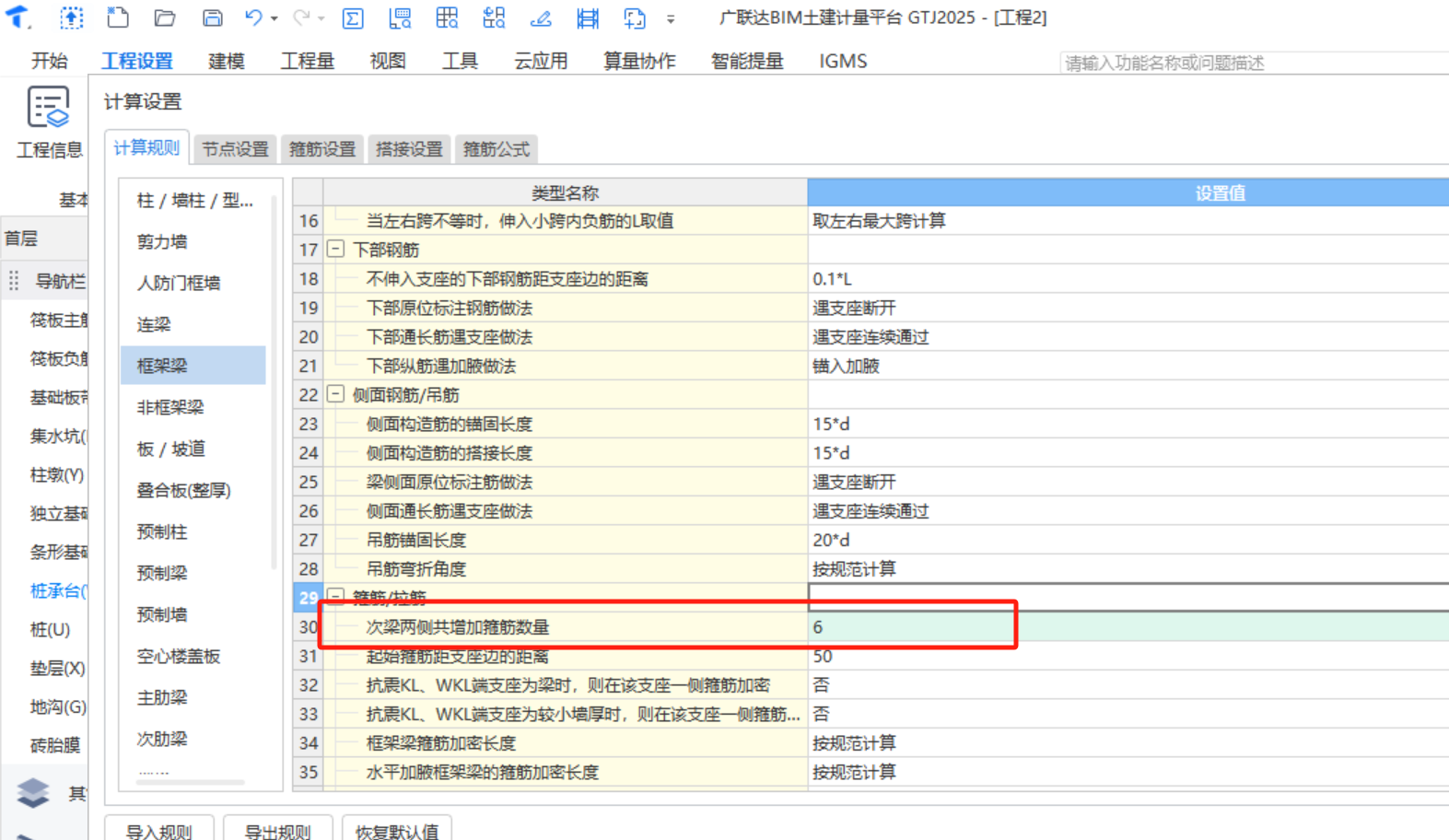Switch to the 箍筋设置 tab
Image resolution: width=1449 pixels, height=840 pixels.
point(322,149)
